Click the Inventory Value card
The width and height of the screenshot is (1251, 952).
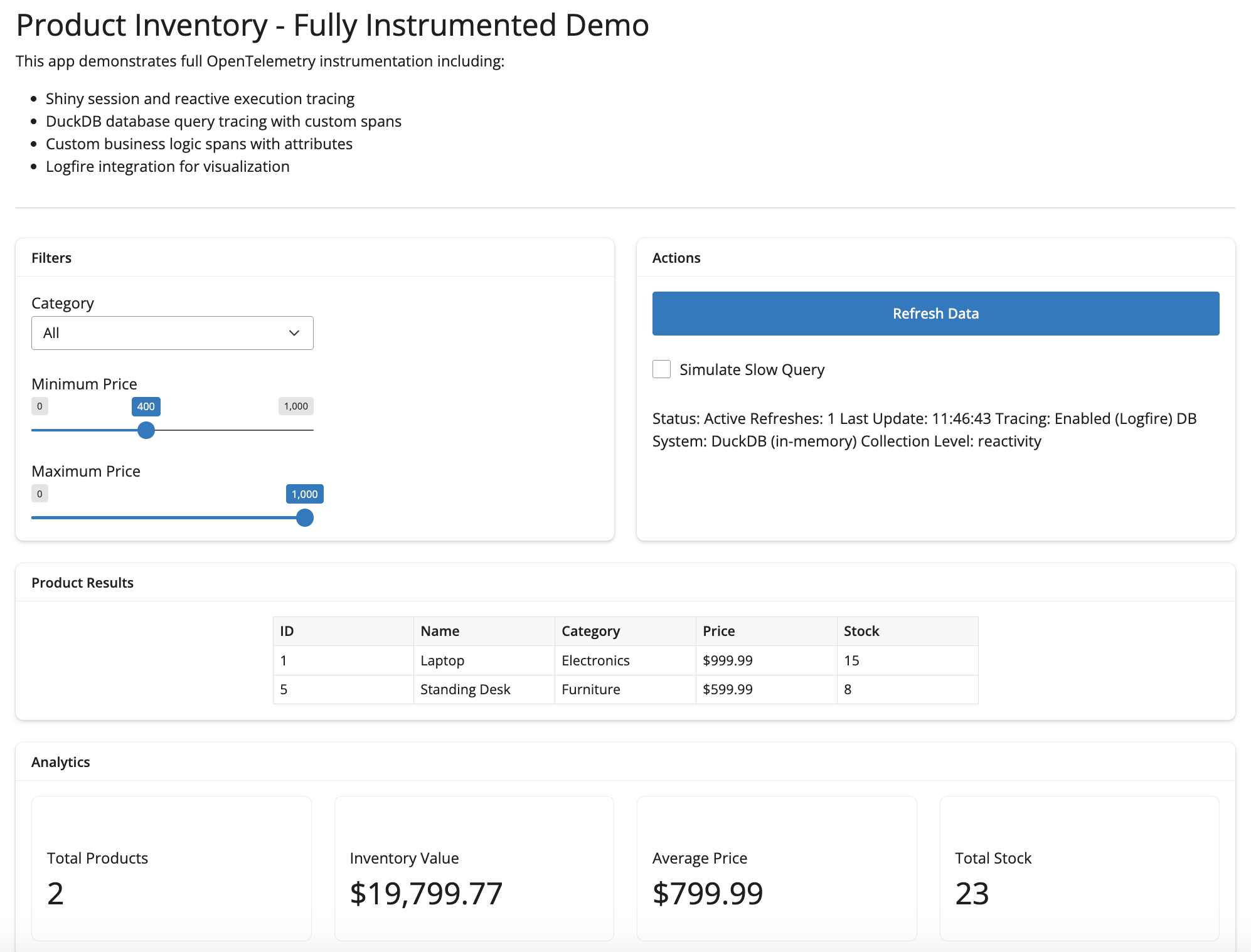pos(474,868)
